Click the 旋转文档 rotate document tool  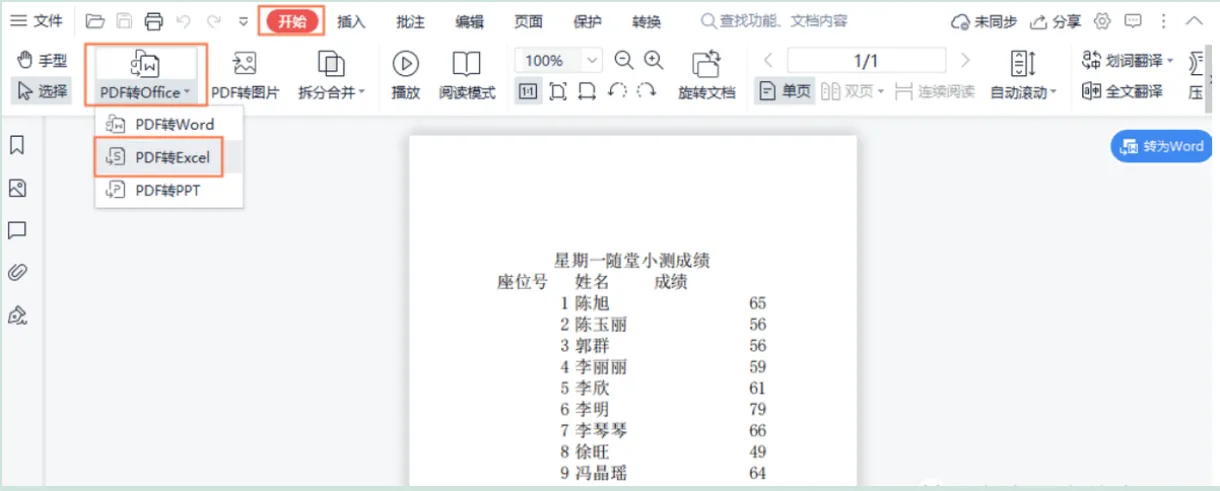[707, 74]
